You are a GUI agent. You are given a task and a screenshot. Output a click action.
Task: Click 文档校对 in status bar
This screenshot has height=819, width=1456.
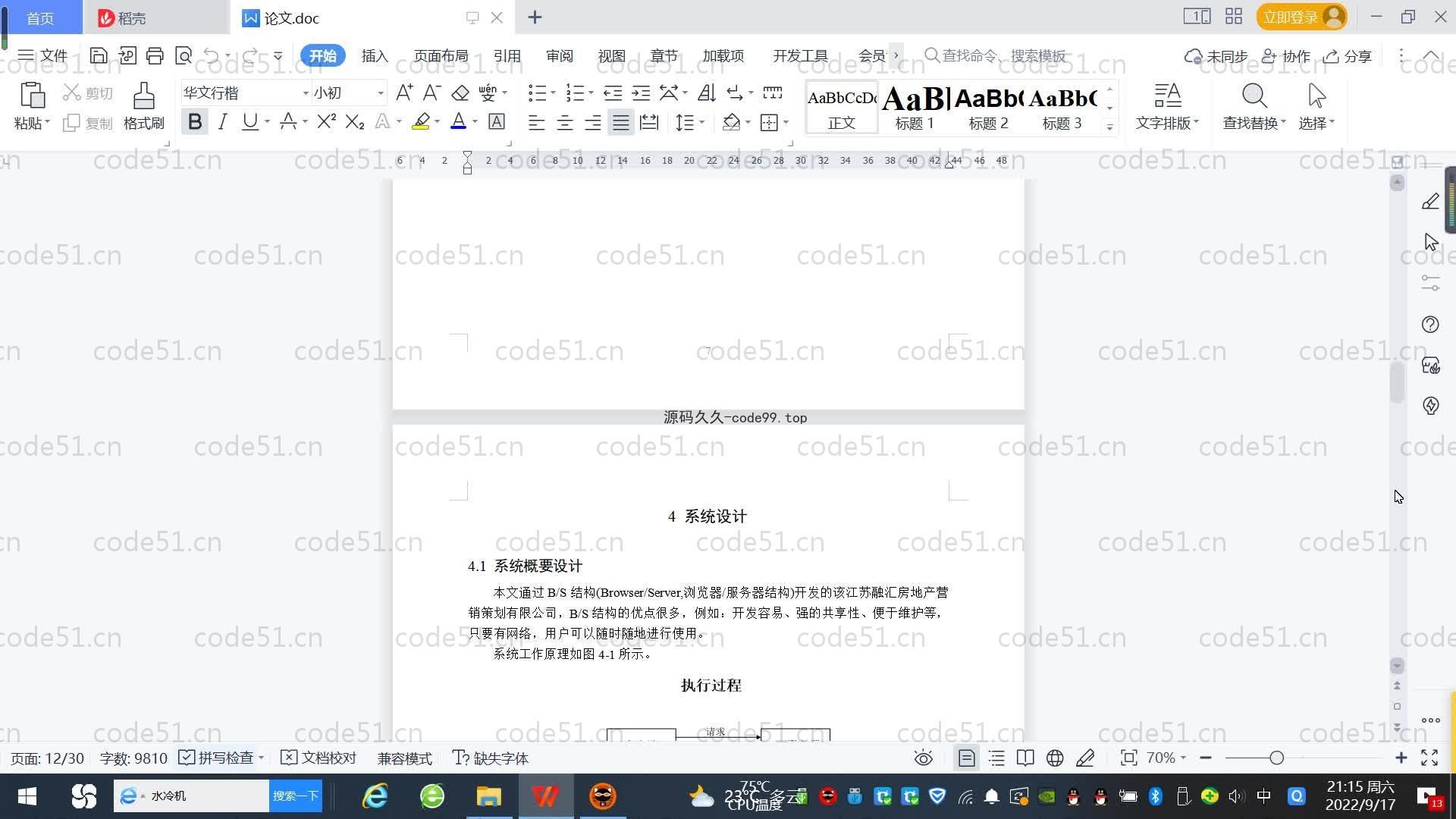(318, 758)
